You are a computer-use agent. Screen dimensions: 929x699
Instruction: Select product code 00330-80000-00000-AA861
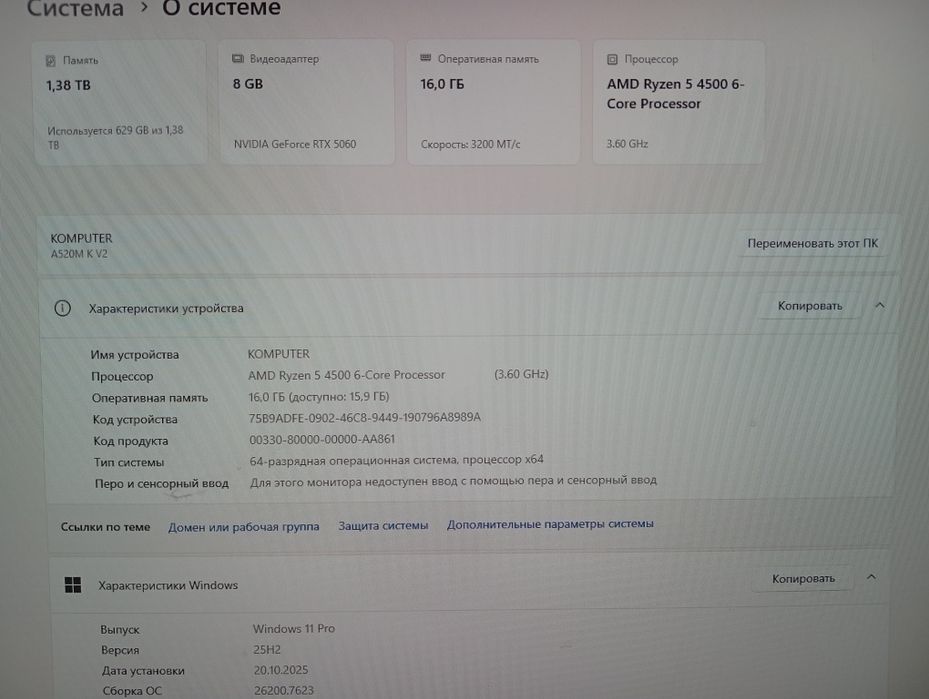(322, 440)
